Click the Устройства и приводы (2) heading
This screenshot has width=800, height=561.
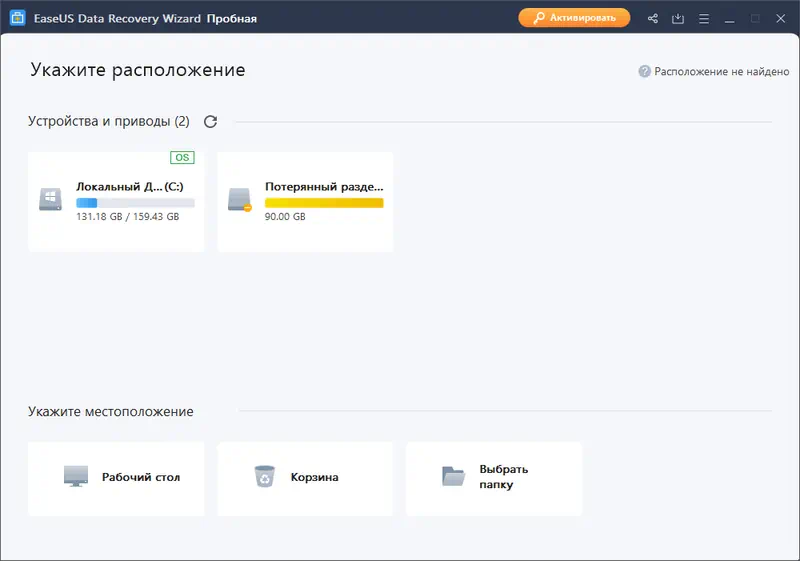click(109, 121)
